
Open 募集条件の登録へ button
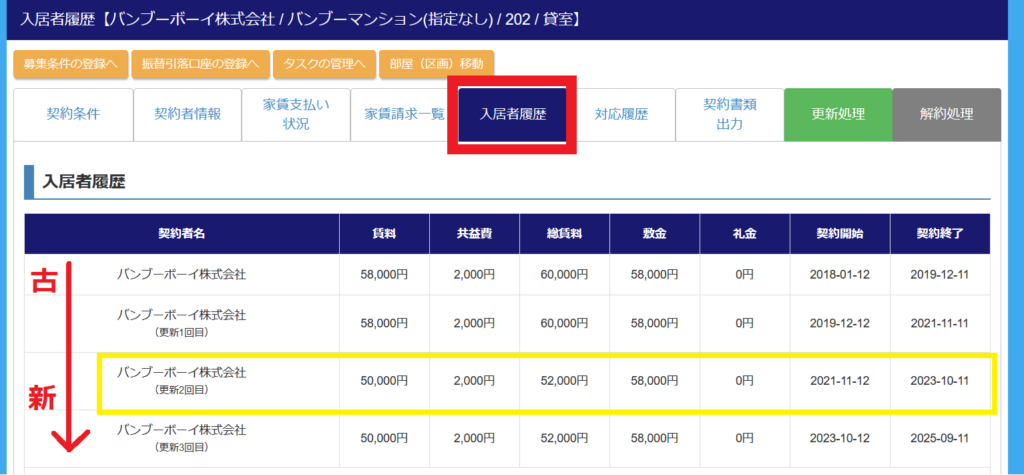(71, 64)
